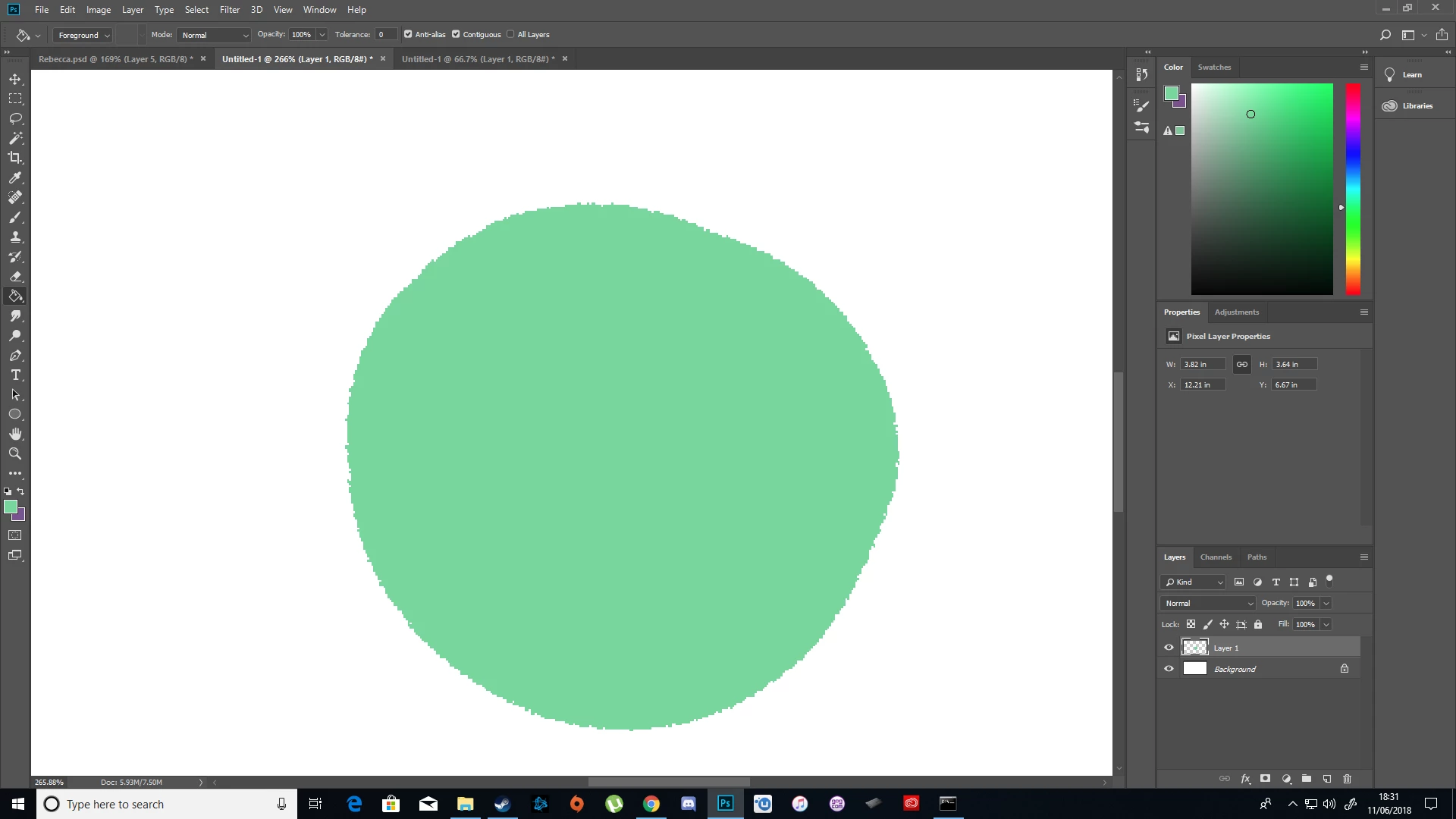This screenshot has height=819, width=1456.
Task: Disable the Anti-alias checkbox
Action: [x=408, y=34]
